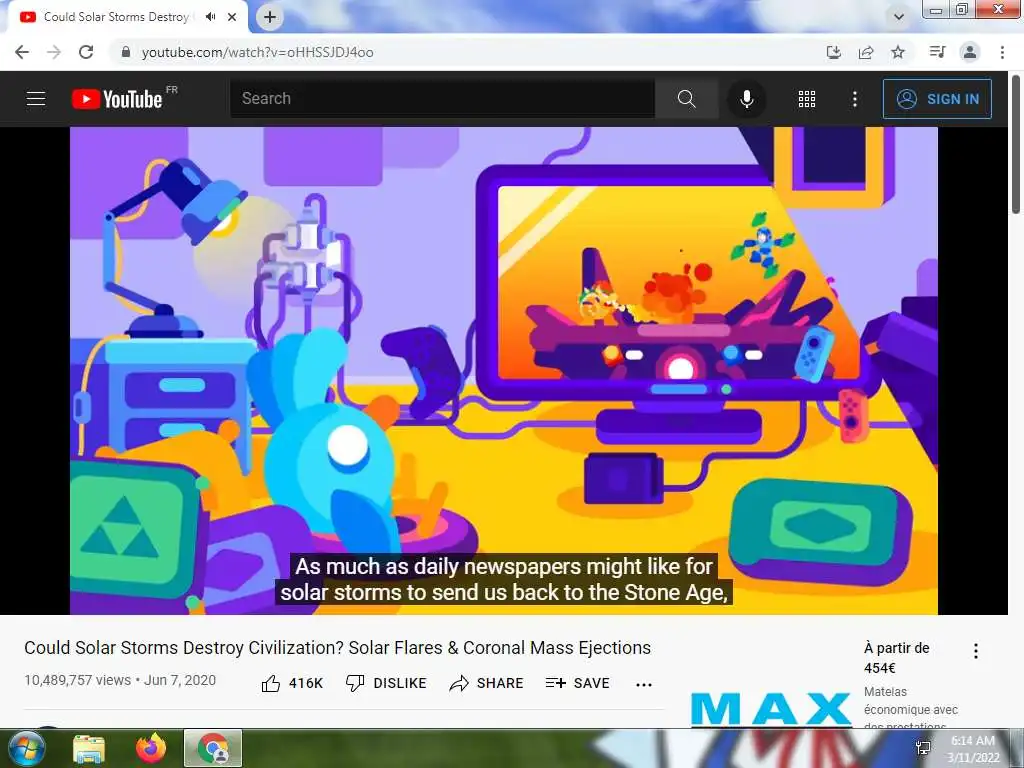Go back to the previous page
This screenshot has height=768, width=1024.
pos(22,52)
